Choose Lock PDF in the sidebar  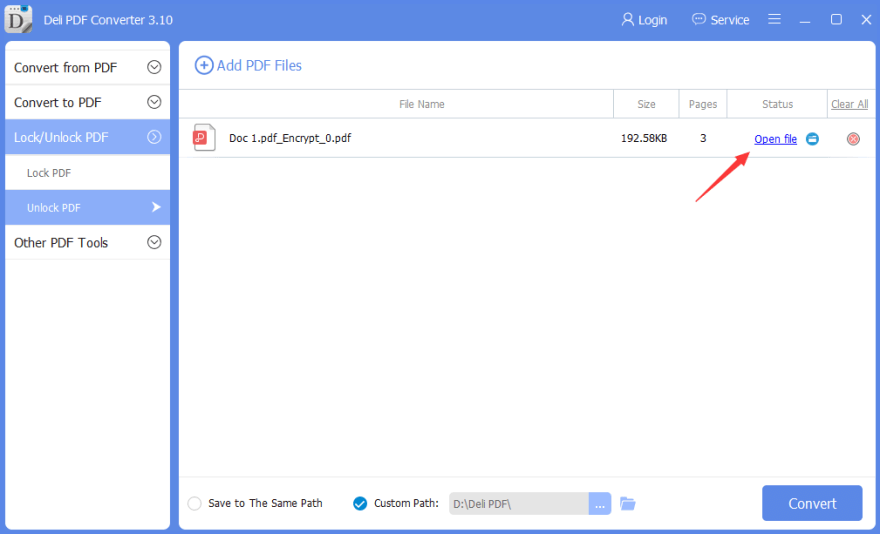tap(49, 173)
